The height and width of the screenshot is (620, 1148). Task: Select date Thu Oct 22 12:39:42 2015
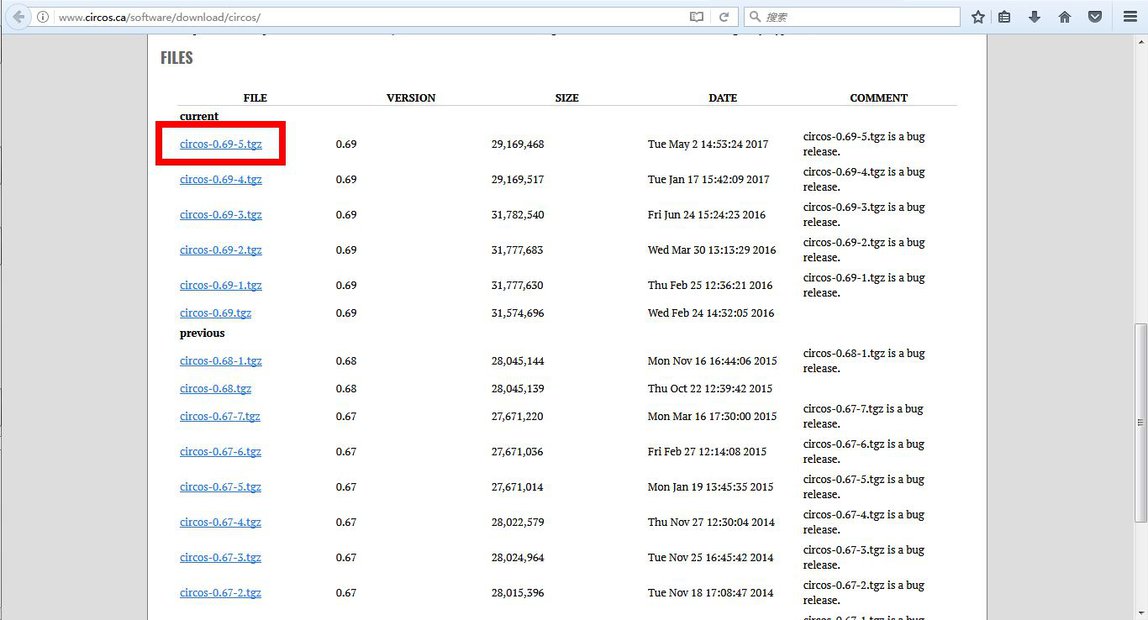[710, 389]
